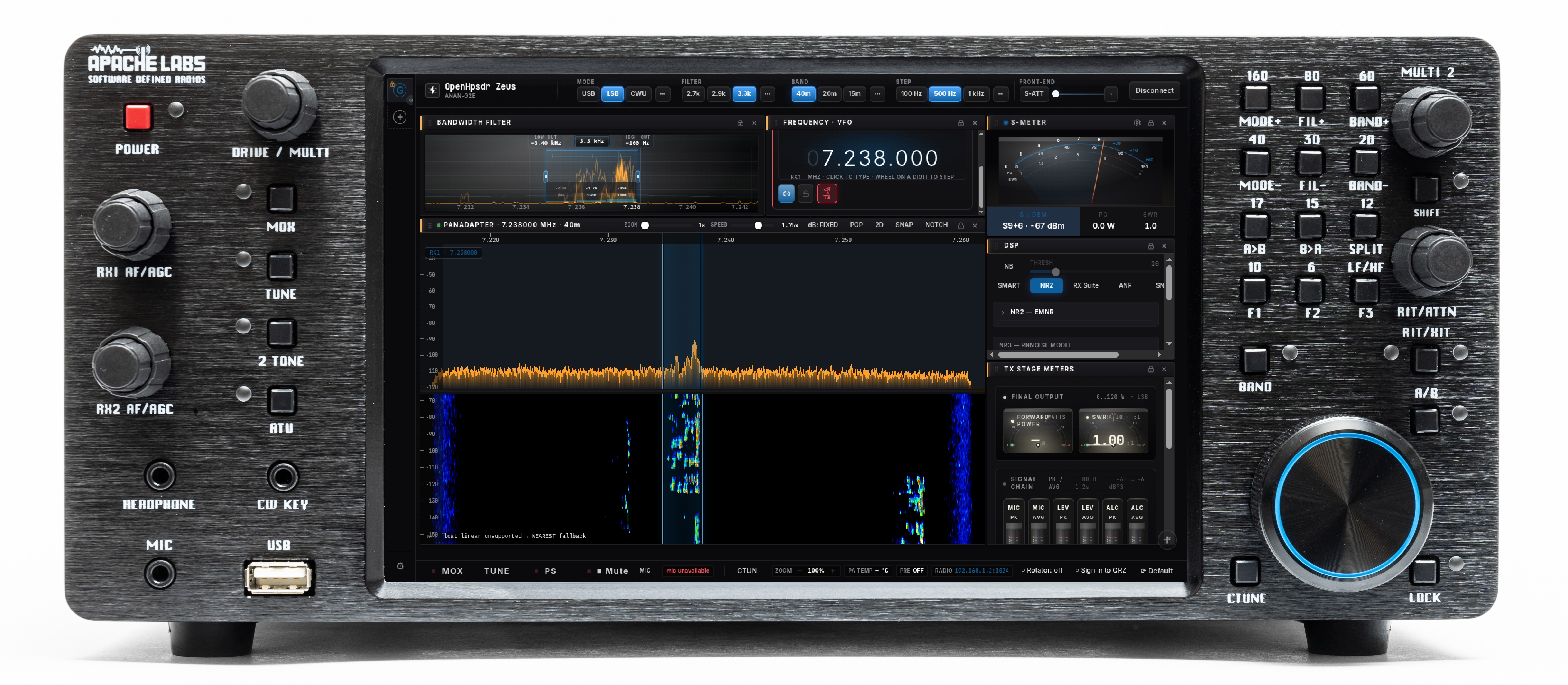Select USB mode

(x=588, y=94)
